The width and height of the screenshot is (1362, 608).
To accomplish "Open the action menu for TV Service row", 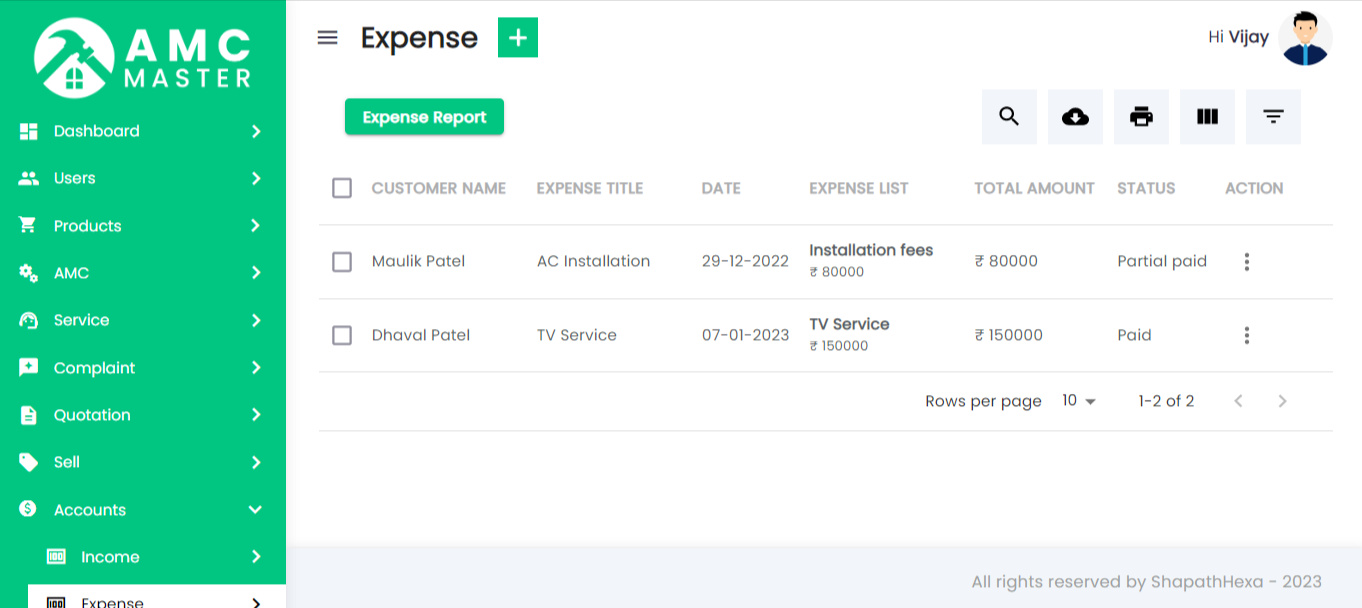I will pos(1246,335).
